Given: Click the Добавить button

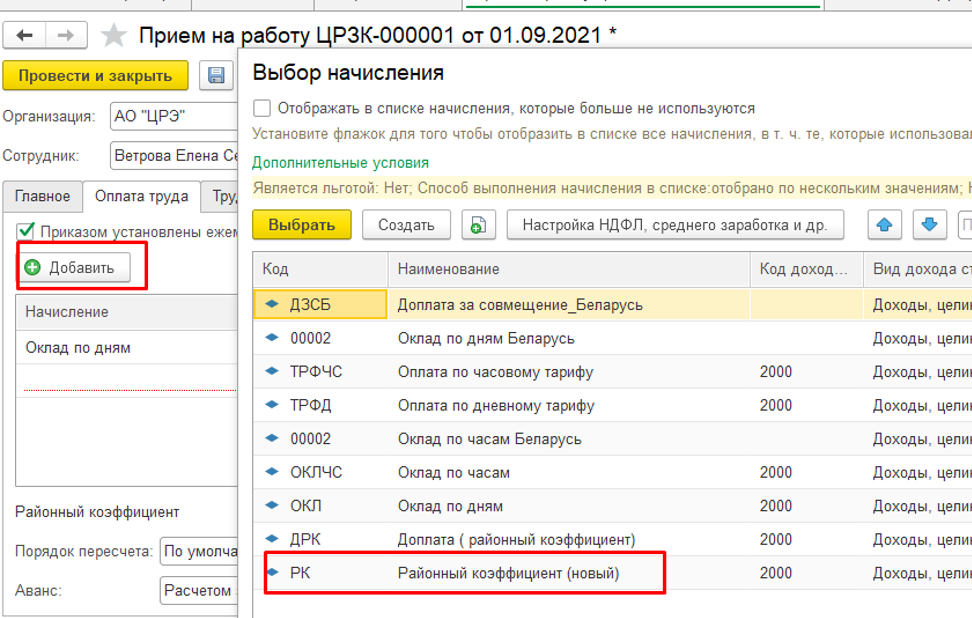Looking at the screenshot, I should tap(74, 268).
